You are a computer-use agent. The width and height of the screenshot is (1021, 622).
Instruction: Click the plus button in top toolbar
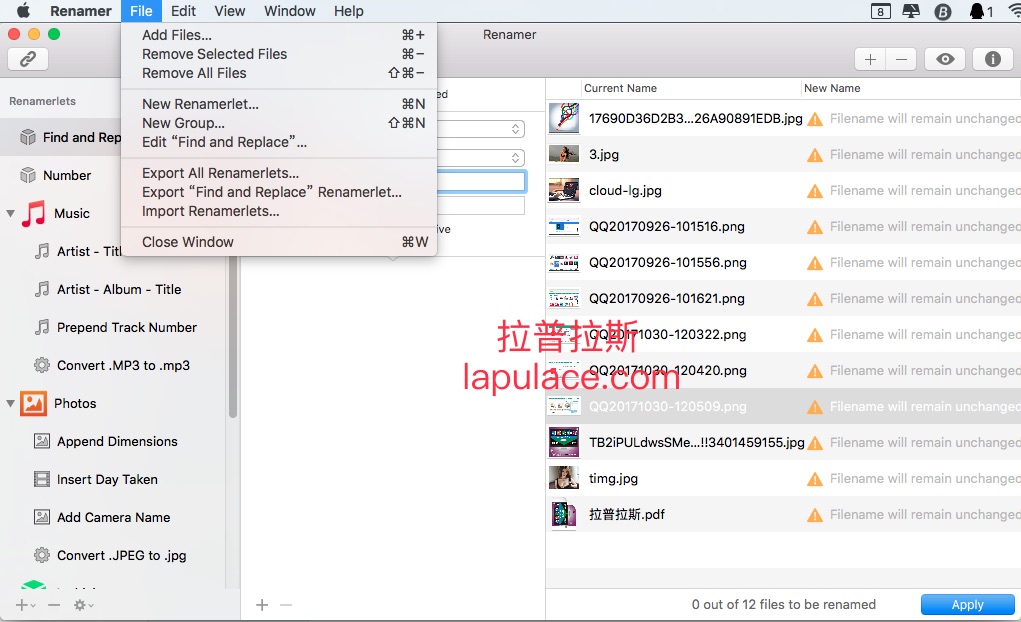pyautogui.click(x=870, y=59)
